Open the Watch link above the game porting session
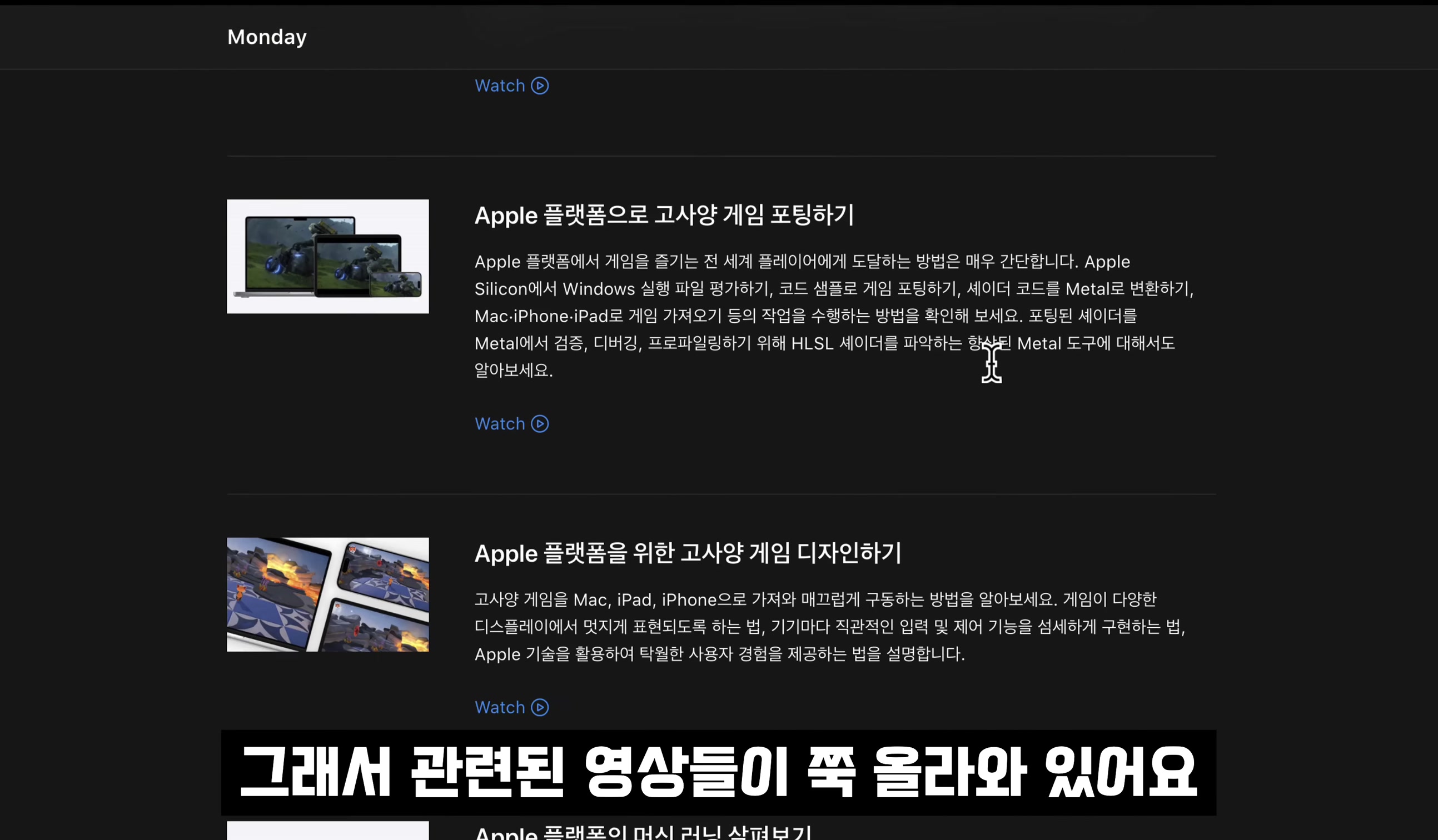Screen dimensions: 1438x840 [x=511, y=86]
